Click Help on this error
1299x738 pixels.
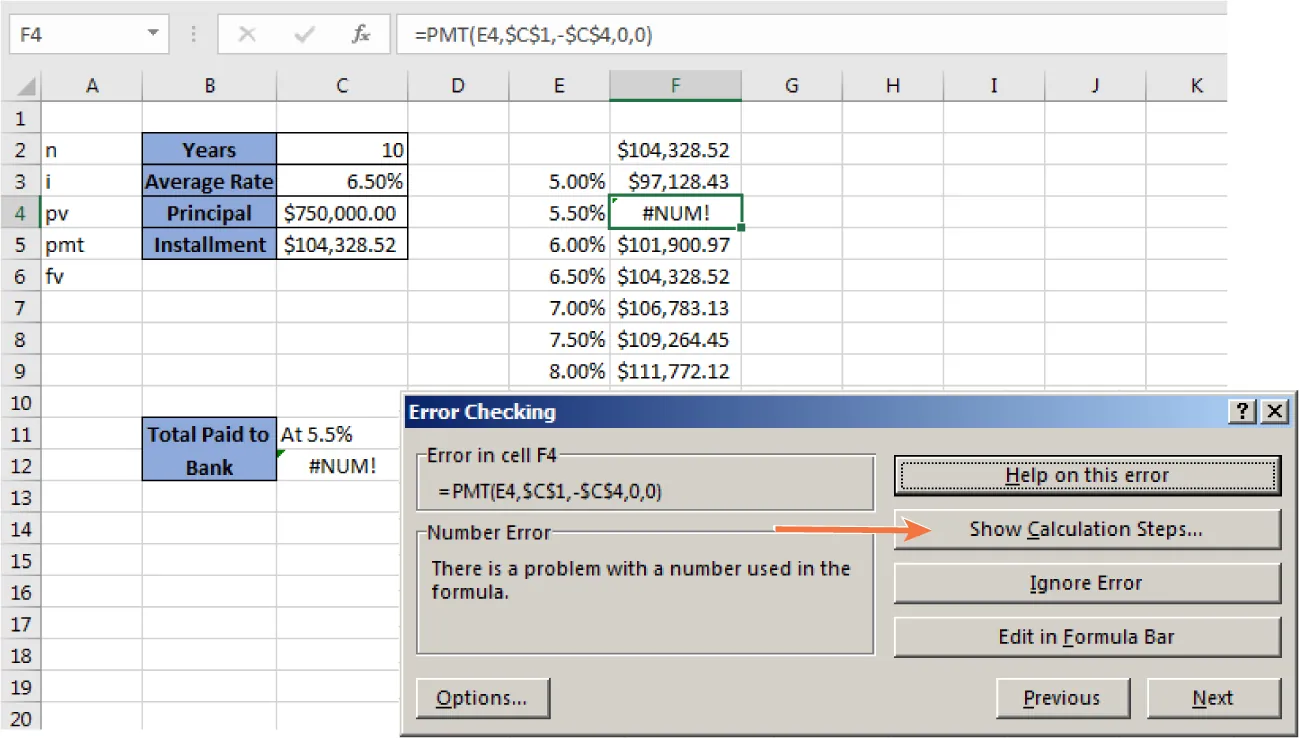pos(1086,475)
